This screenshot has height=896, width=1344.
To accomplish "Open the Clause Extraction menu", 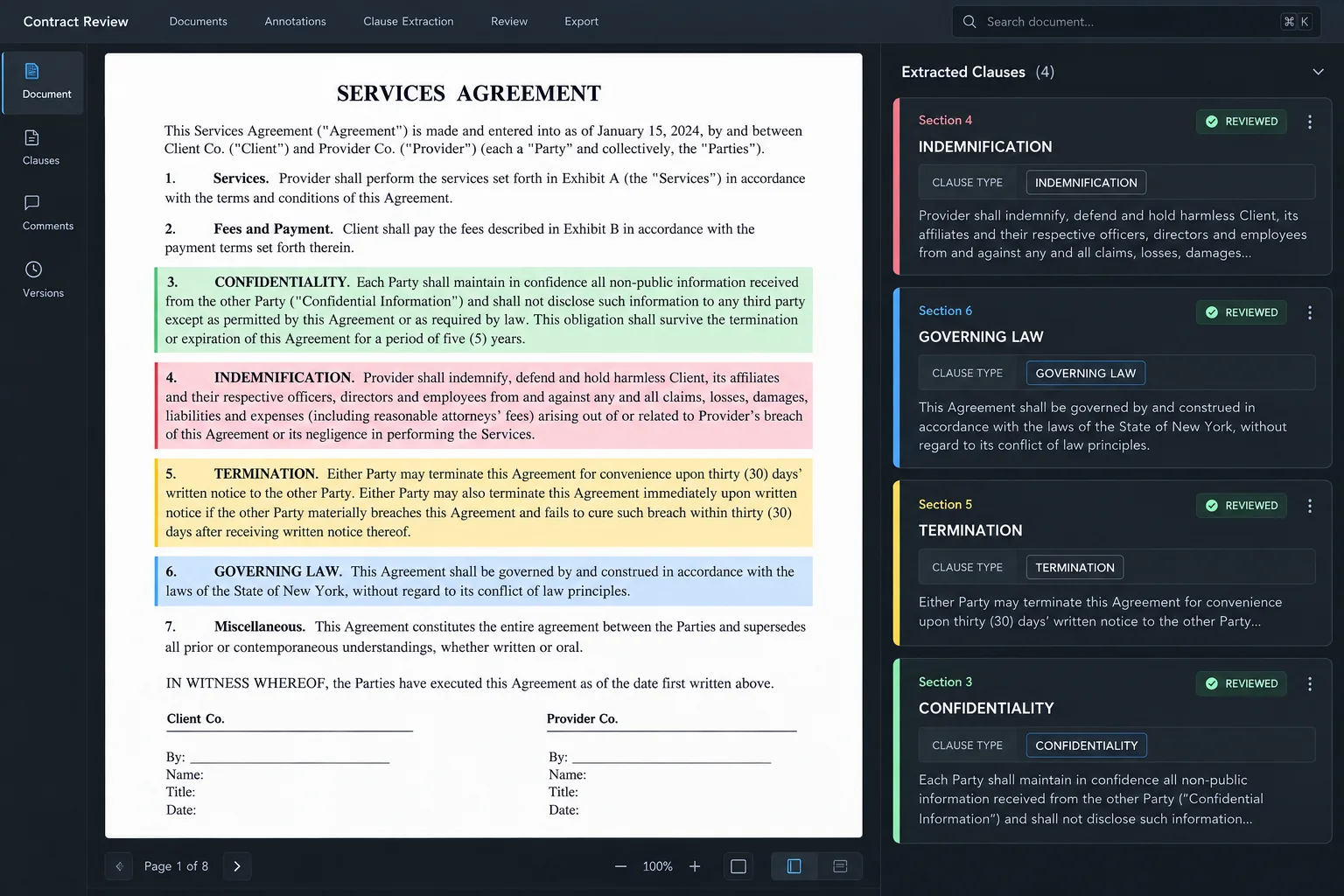I will (409, 21).
